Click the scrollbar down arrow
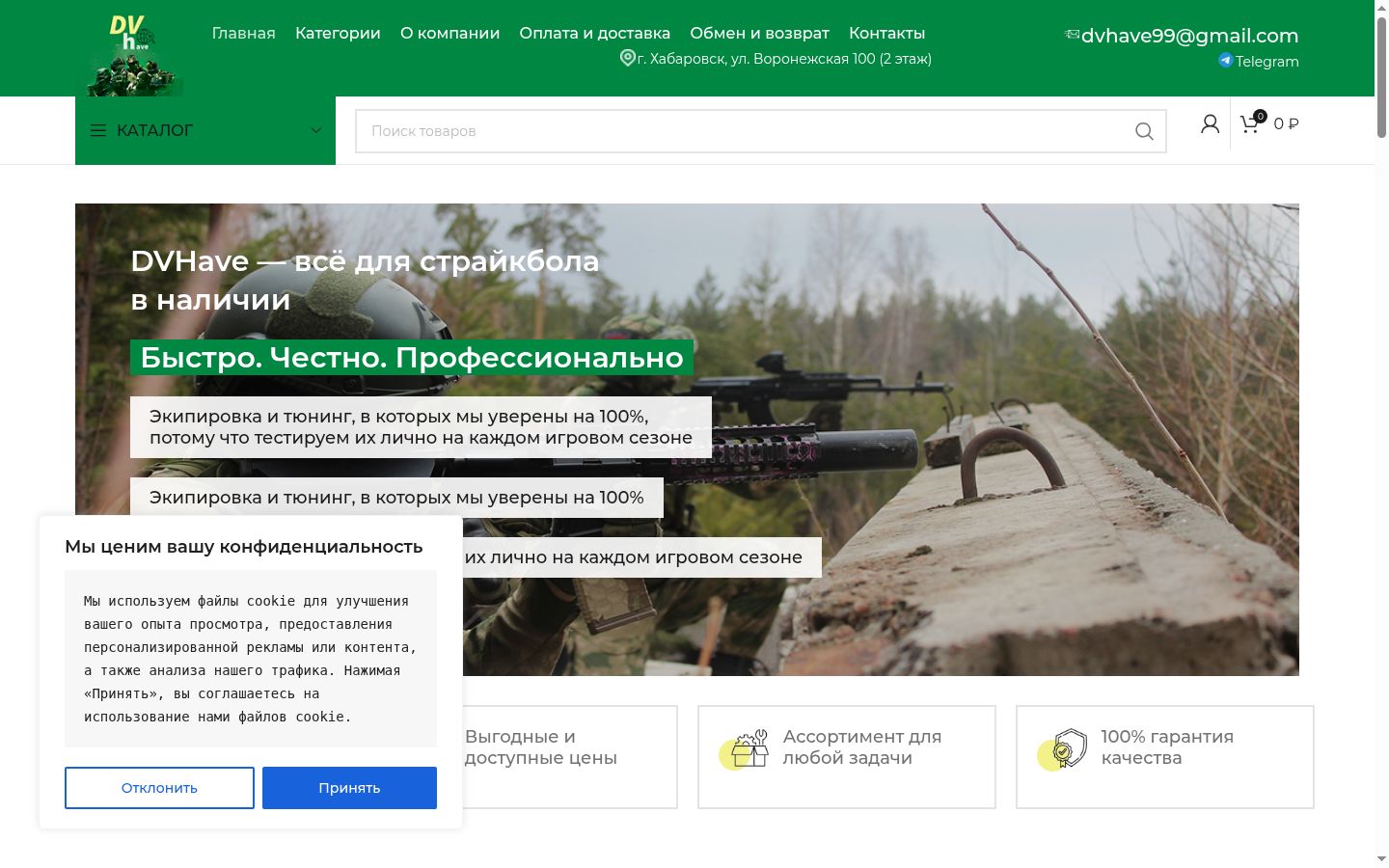 (x=1381, y=859)
